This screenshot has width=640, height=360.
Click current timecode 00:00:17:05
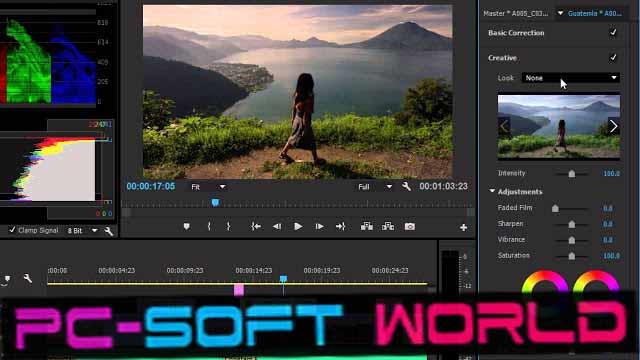pyautogui.click(x=151, y=187)
